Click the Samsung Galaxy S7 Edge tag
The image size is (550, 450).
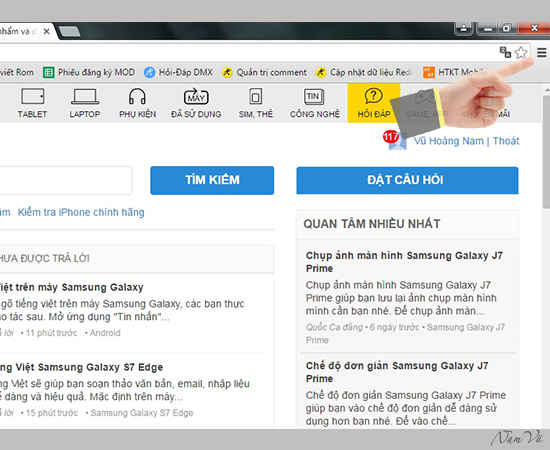142,413
